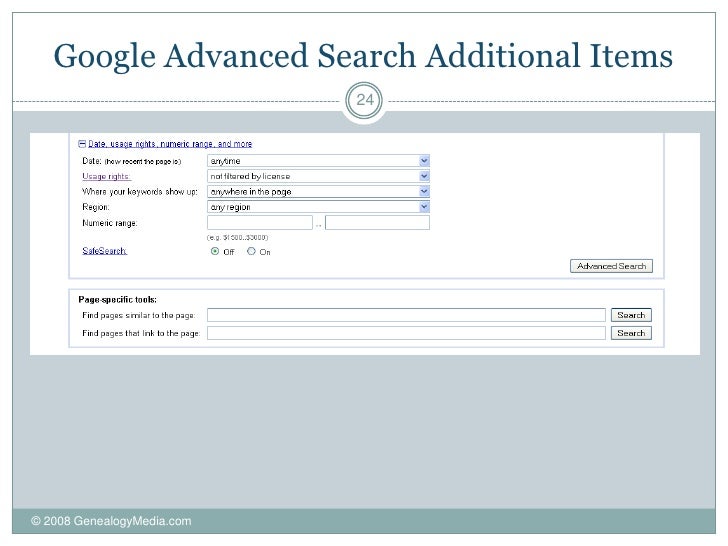
Task: Click the 'Region:' label
Action: pyautogui.click(x=96, y=207)
